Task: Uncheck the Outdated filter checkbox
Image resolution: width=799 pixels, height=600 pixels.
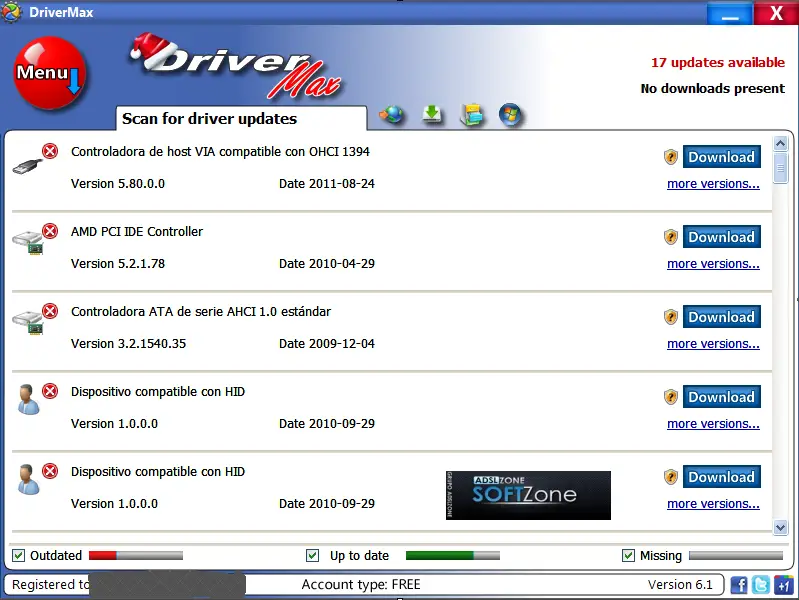Action: click(18, 555)
